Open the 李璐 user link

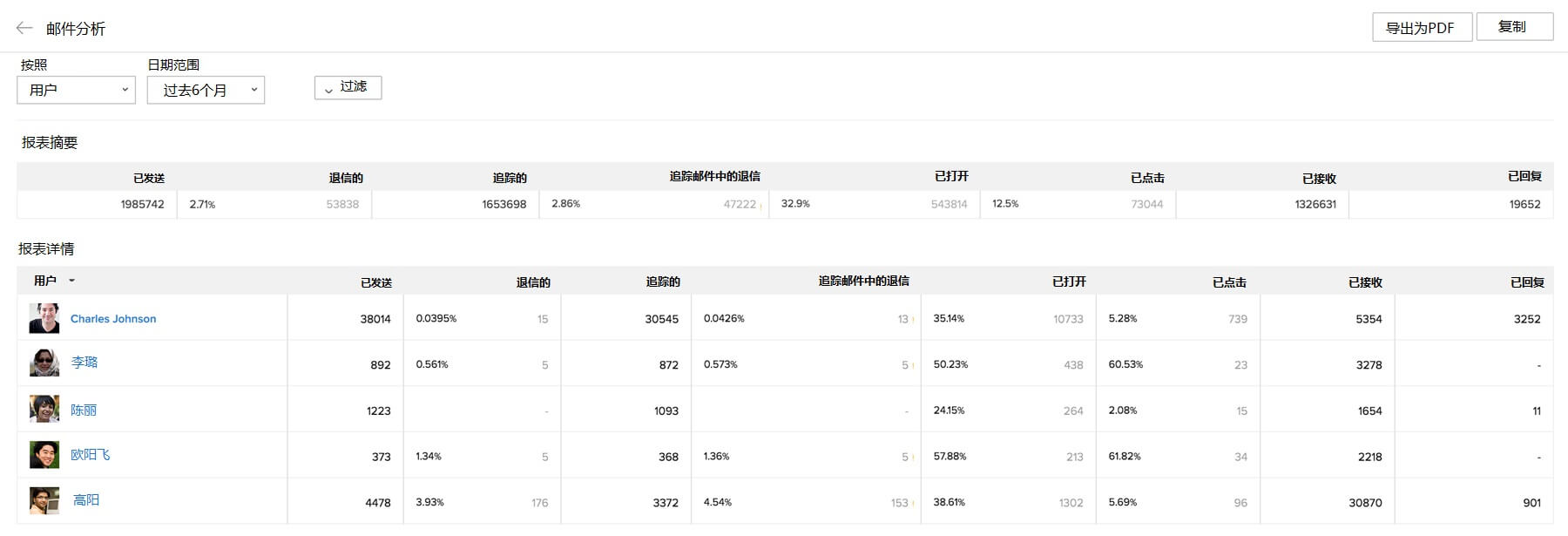84,363
